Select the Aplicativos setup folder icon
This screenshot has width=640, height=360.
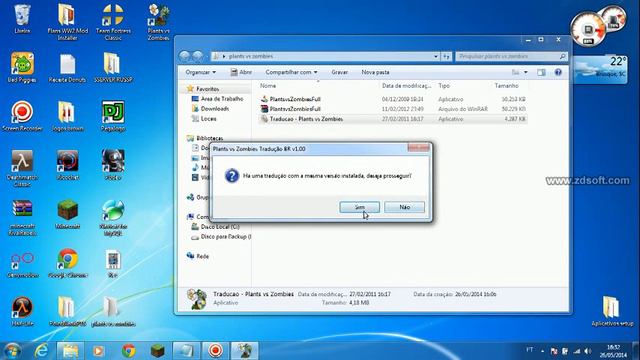pyautogui.click(x=612, y=311)
